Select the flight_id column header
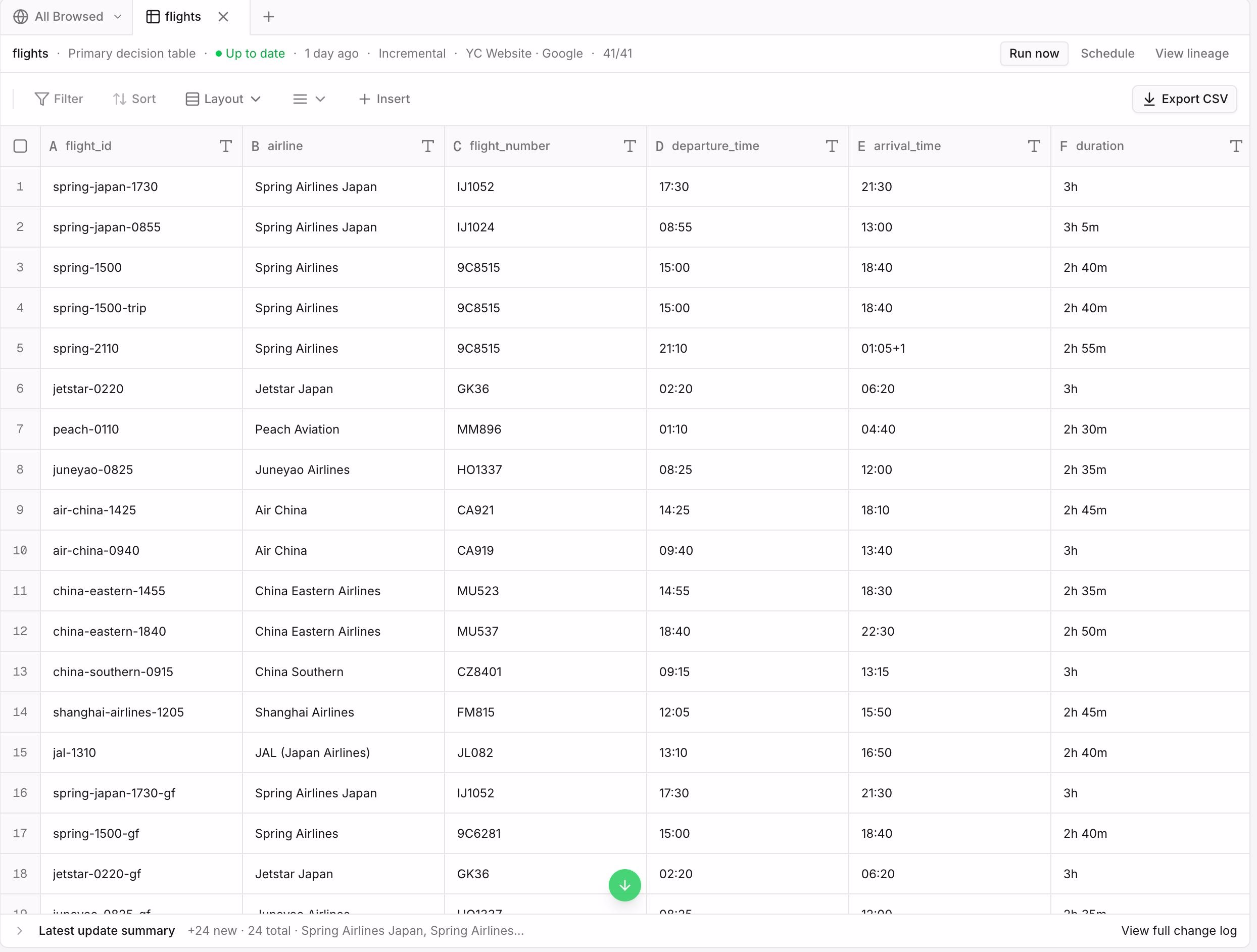The image size is (1257, 952). tap(141, 146)
